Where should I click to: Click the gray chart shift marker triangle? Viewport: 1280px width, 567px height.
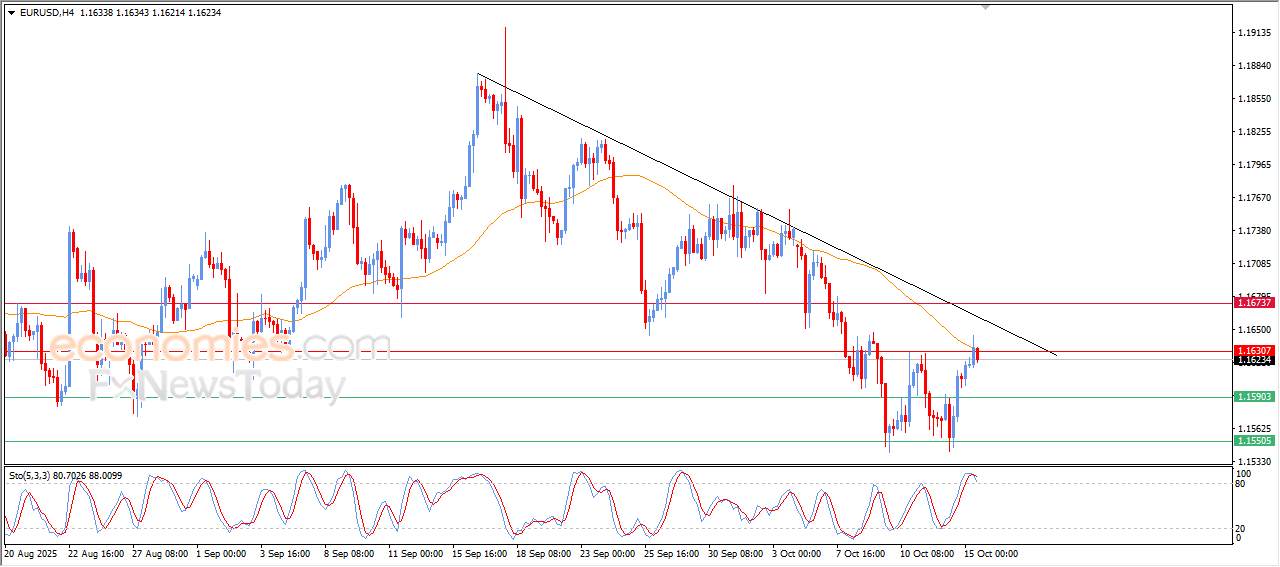point(985,8)
